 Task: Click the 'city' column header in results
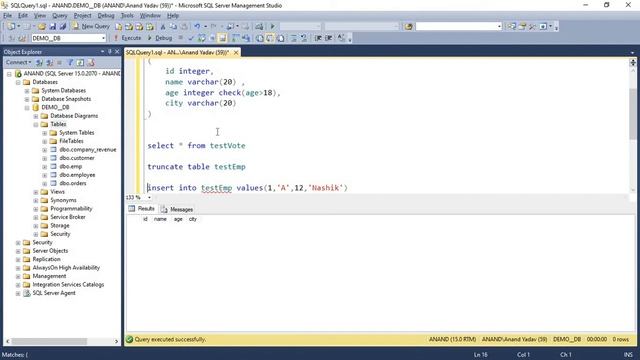(193, 219)
